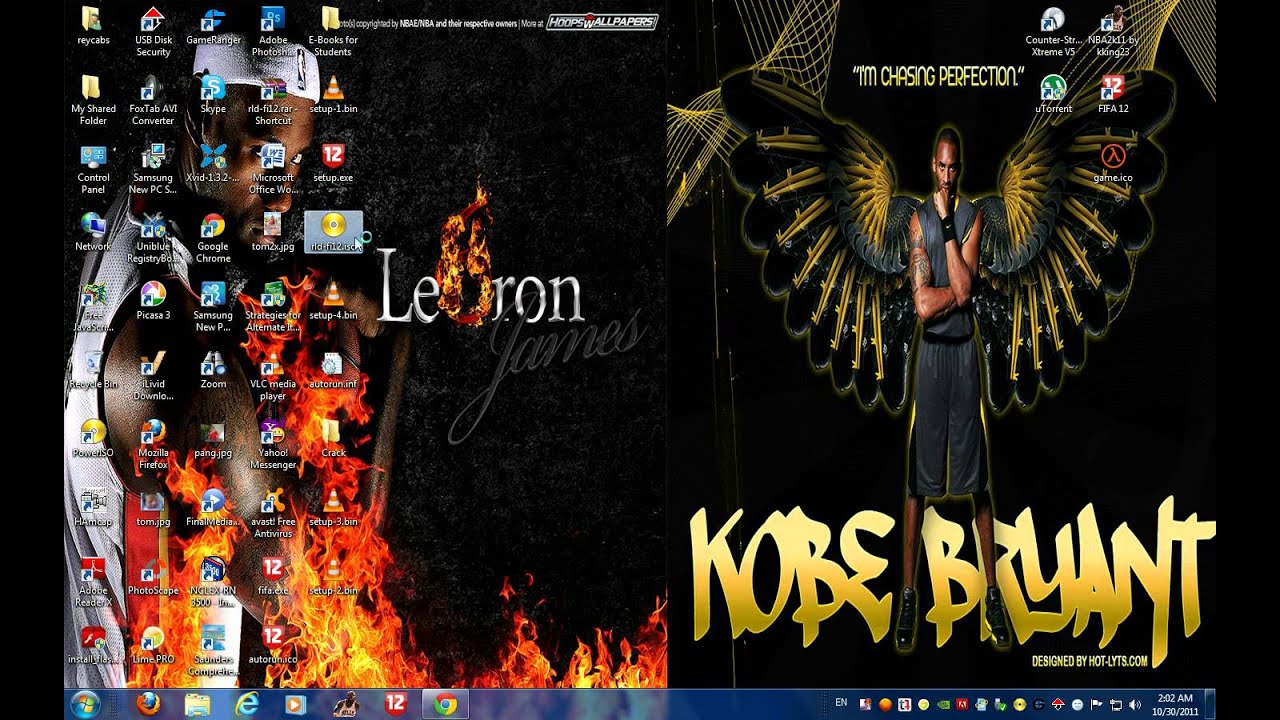1280x720 pixels.
Task: Select the Google Chrome desktop shortcut
Action: pyautogui.click(x=213, y=238)
